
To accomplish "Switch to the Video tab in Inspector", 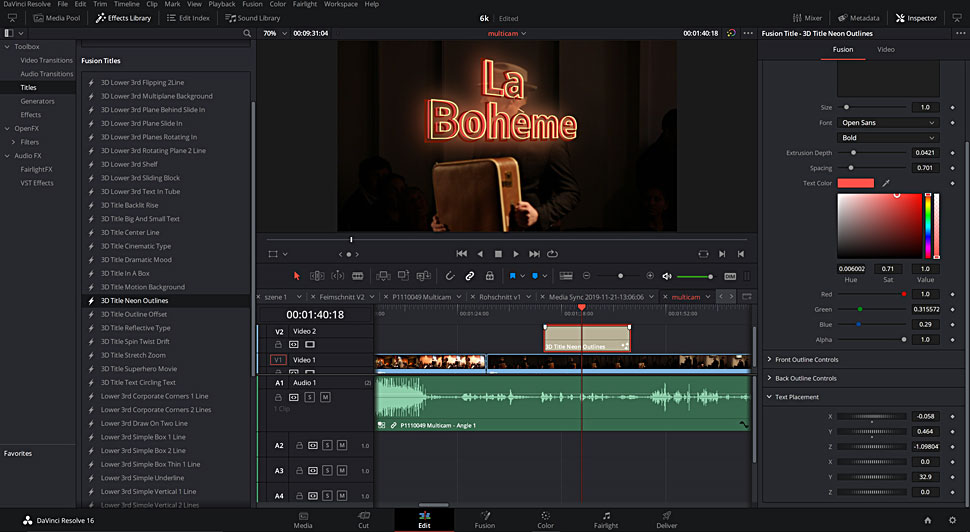I will [x=885, y=49].
